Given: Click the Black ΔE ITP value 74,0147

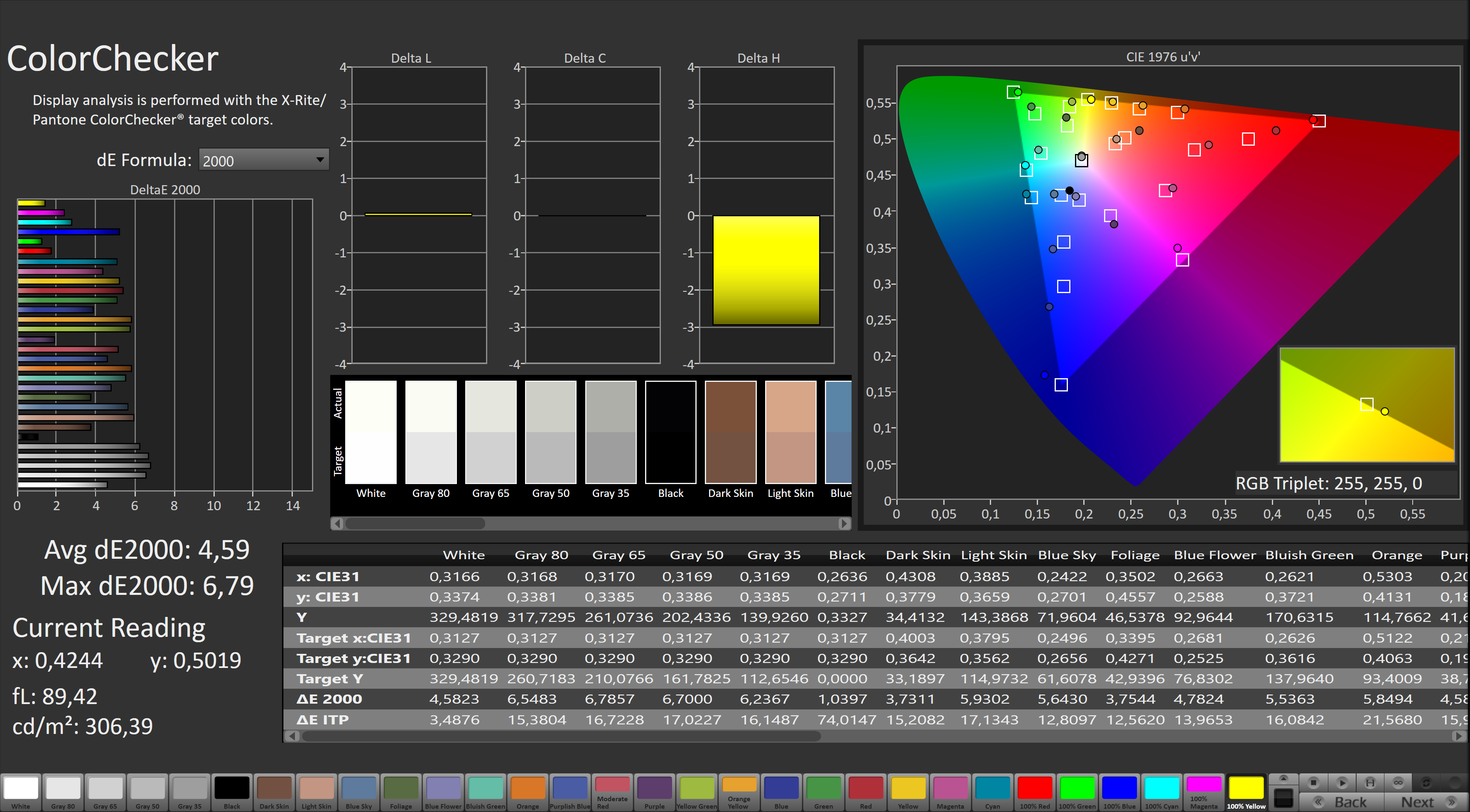Looking at the screenshot, I should 846,719.
